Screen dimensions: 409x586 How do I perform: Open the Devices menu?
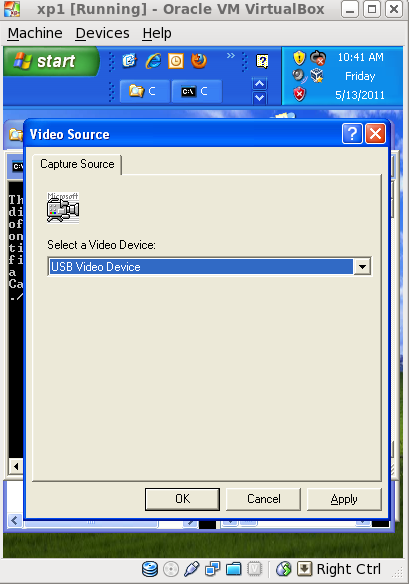tap(102, 33)
